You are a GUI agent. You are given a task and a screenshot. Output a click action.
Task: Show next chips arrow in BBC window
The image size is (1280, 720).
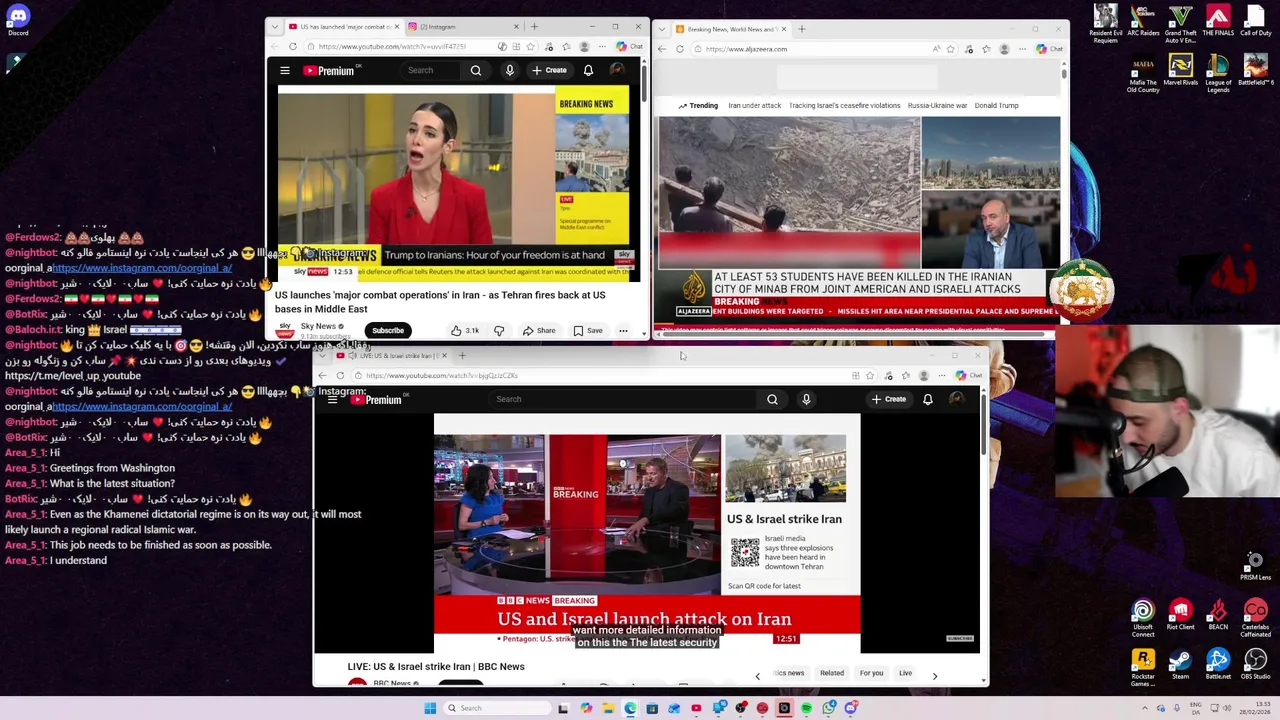(x=935, y=676)
